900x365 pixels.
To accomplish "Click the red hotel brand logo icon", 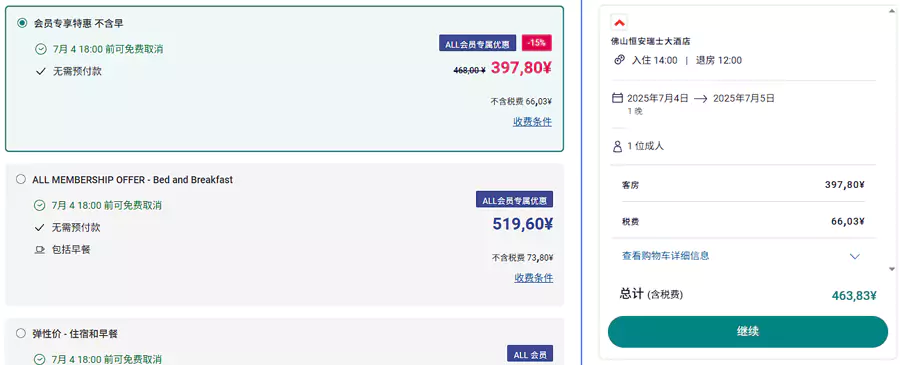I will (619, 23).
